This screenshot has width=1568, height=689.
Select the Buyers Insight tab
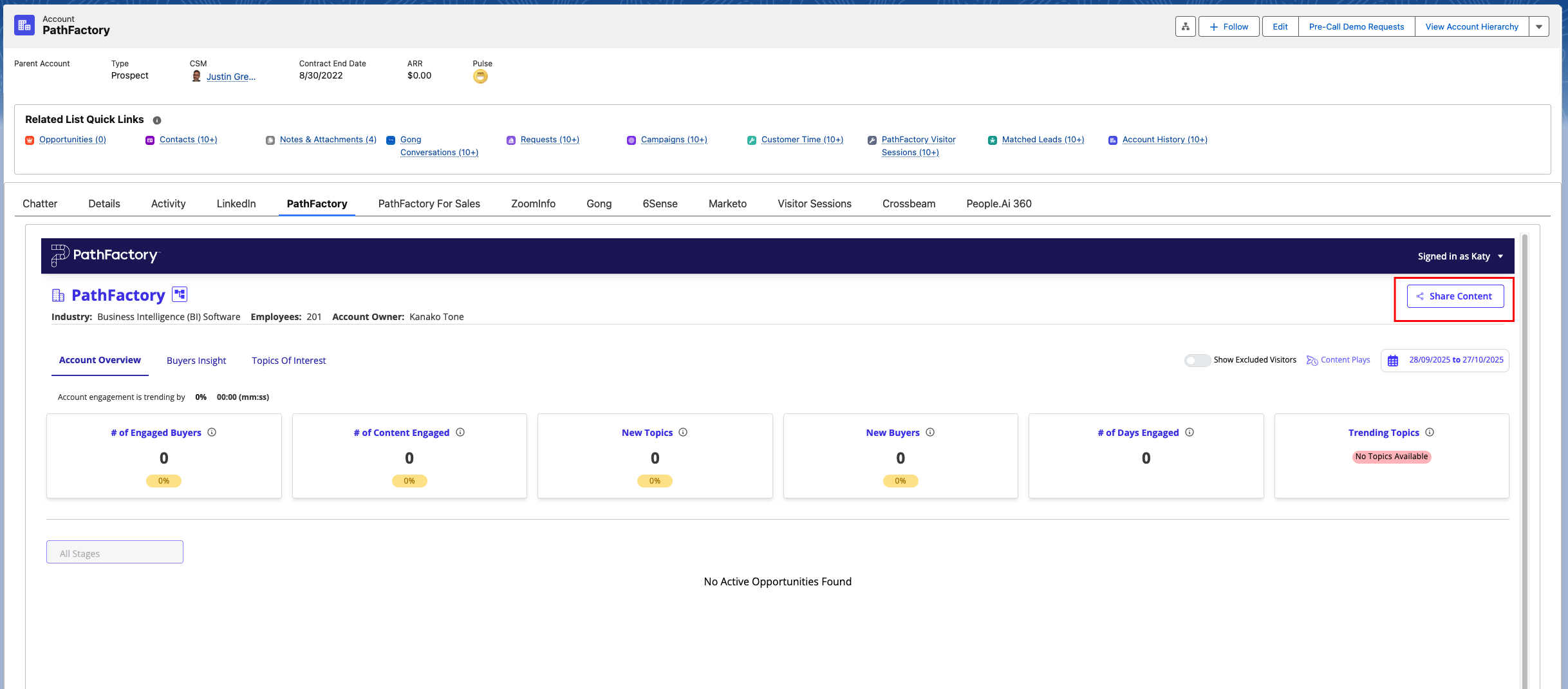pos(196,361)
